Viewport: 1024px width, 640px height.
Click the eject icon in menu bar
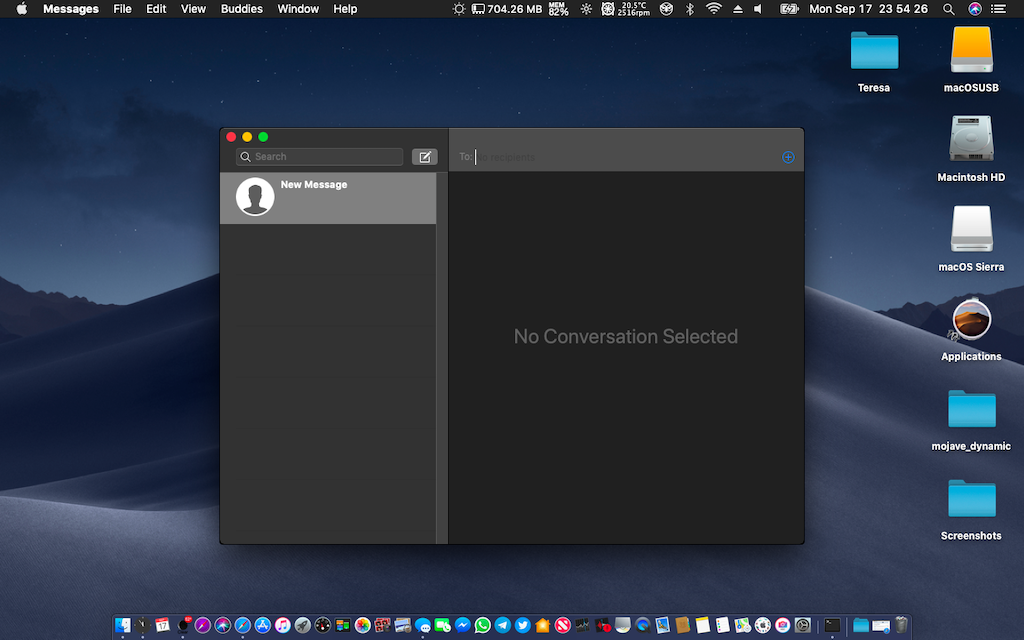(738, 8)
